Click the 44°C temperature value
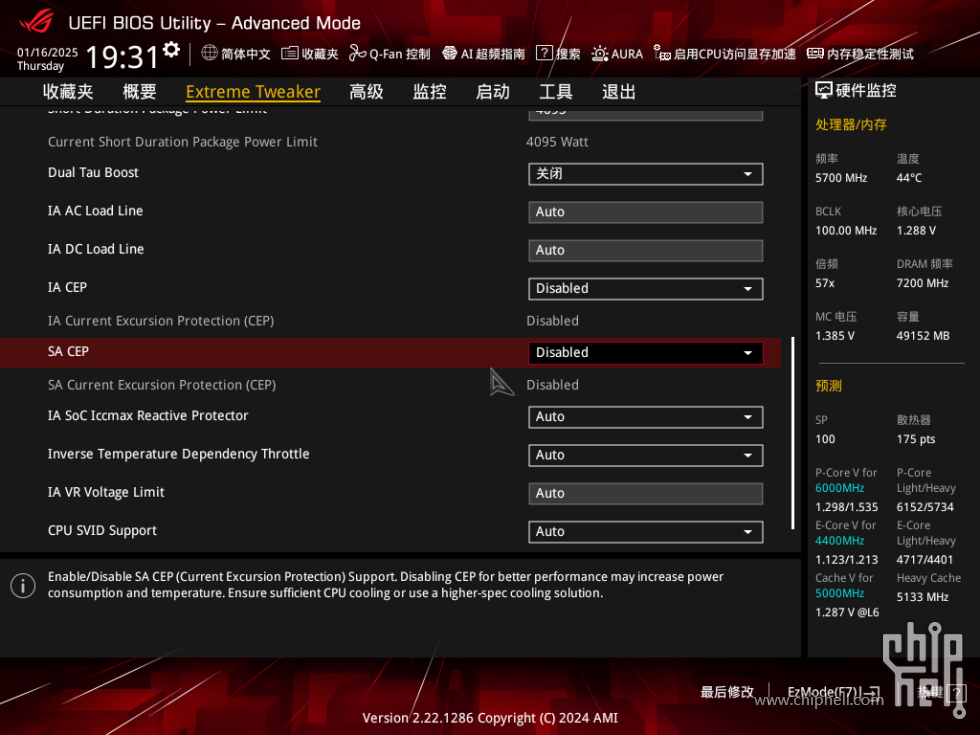This screenshot has width=980, height=735. click(909, 178)
